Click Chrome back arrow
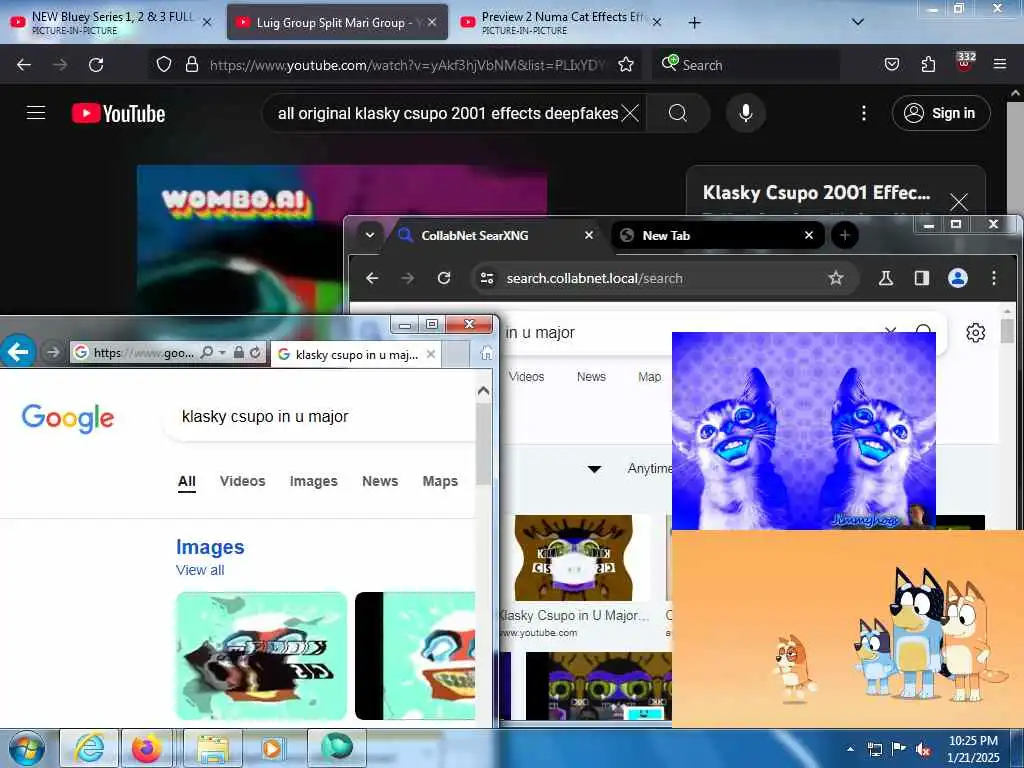Image resolution: width=1024 pixels, height=768 pixels. [372, 278]
